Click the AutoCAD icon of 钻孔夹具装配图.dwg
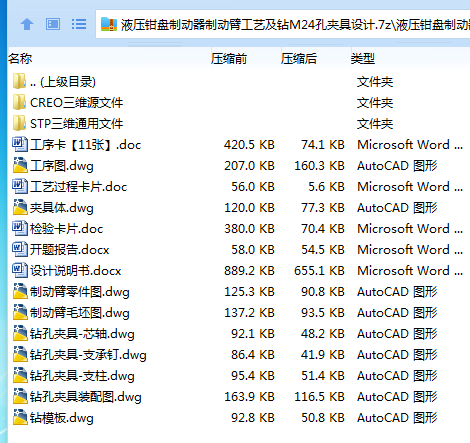Viewport: 470px width, 443px height. pos(20,396)
